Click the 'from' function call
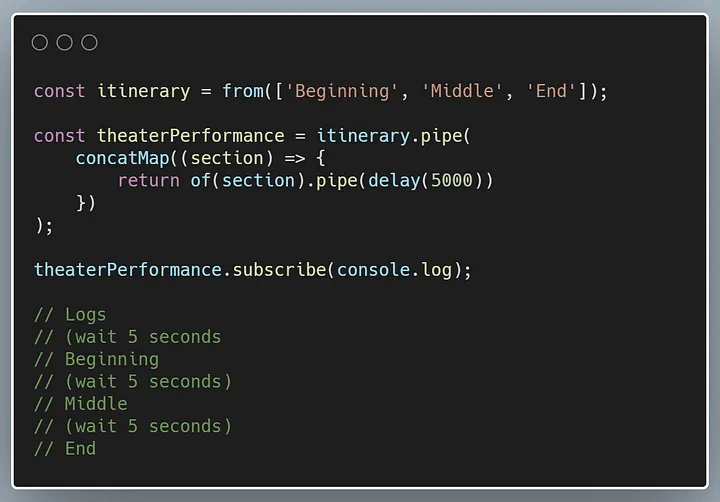Image resolution: width=720 pixels, height=502 pixels. pyautogui.click(x=242, y=91)
